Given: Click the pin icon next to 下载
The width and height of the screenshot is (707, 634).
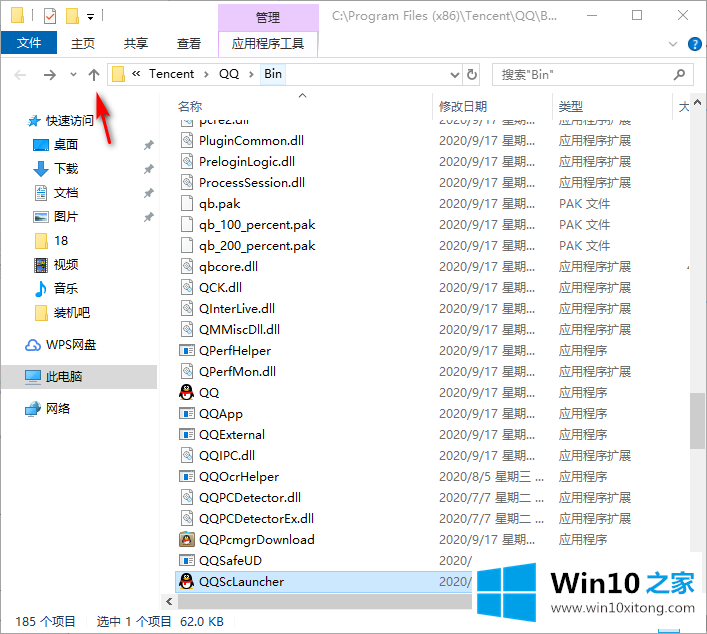Looking at the screenshot, I should pyautogui.click(x=148, y=169).
